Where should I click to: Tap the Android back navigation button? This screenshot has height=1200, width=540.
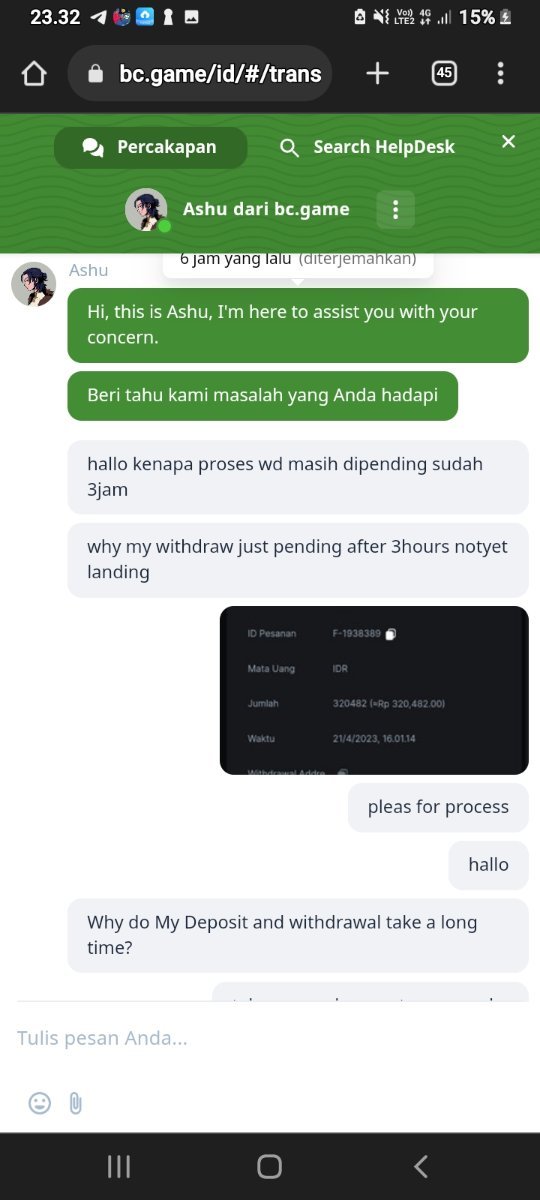[x=421, y=1166]
